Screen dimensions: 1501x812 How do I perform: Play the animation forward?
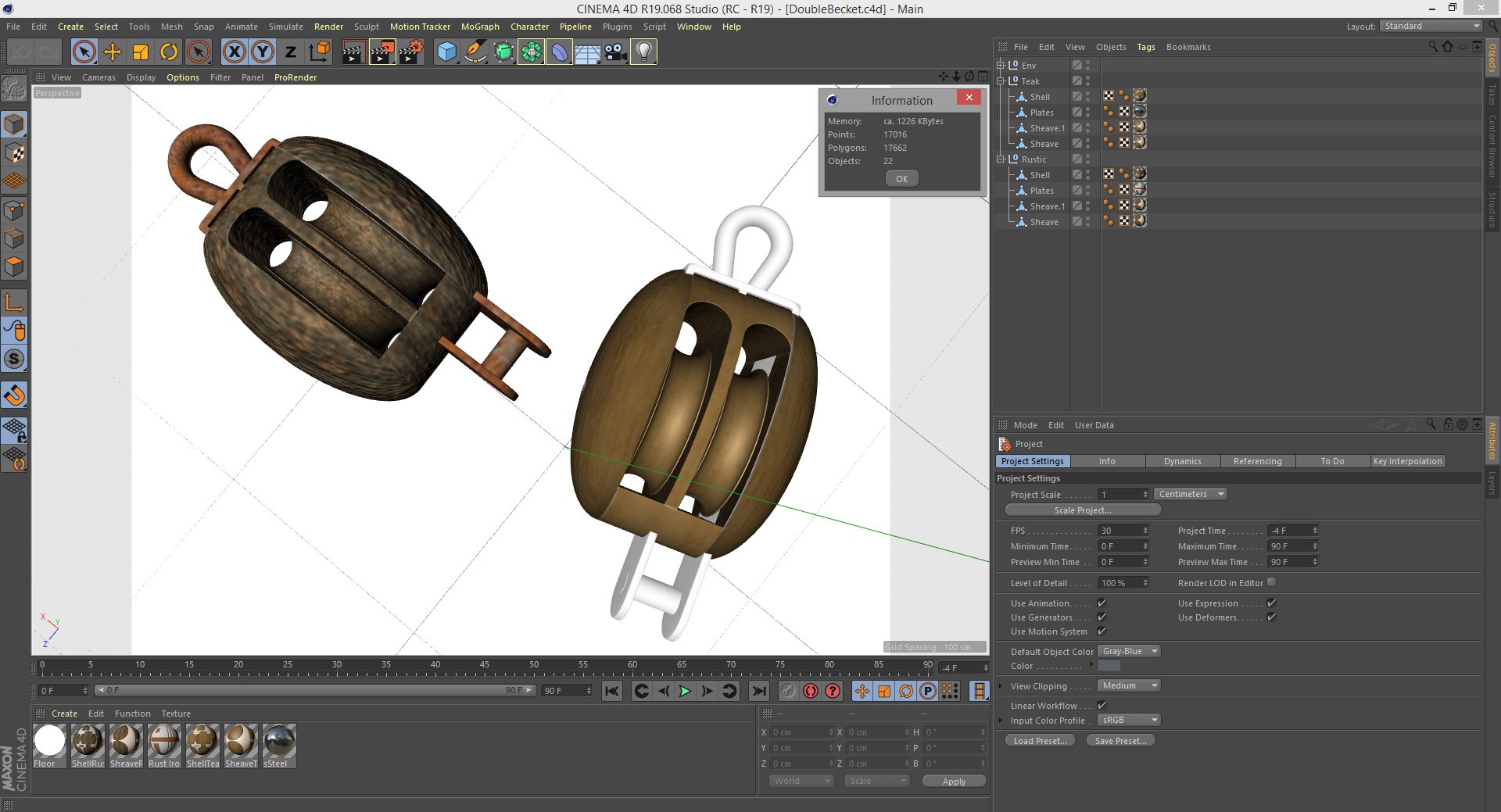click(x=685, y=691)
